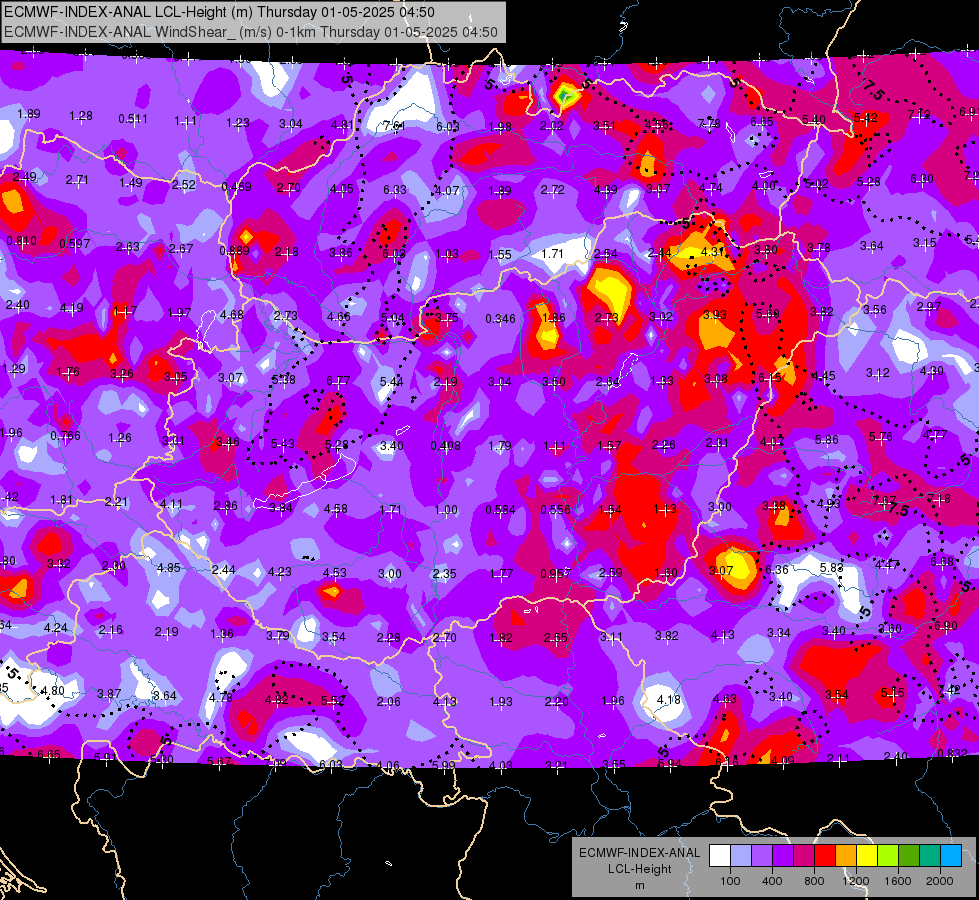Image resolution: width=979 pixels, height=900 pixels.
Task: Click the legend label 400
Action: coord(772,881)
